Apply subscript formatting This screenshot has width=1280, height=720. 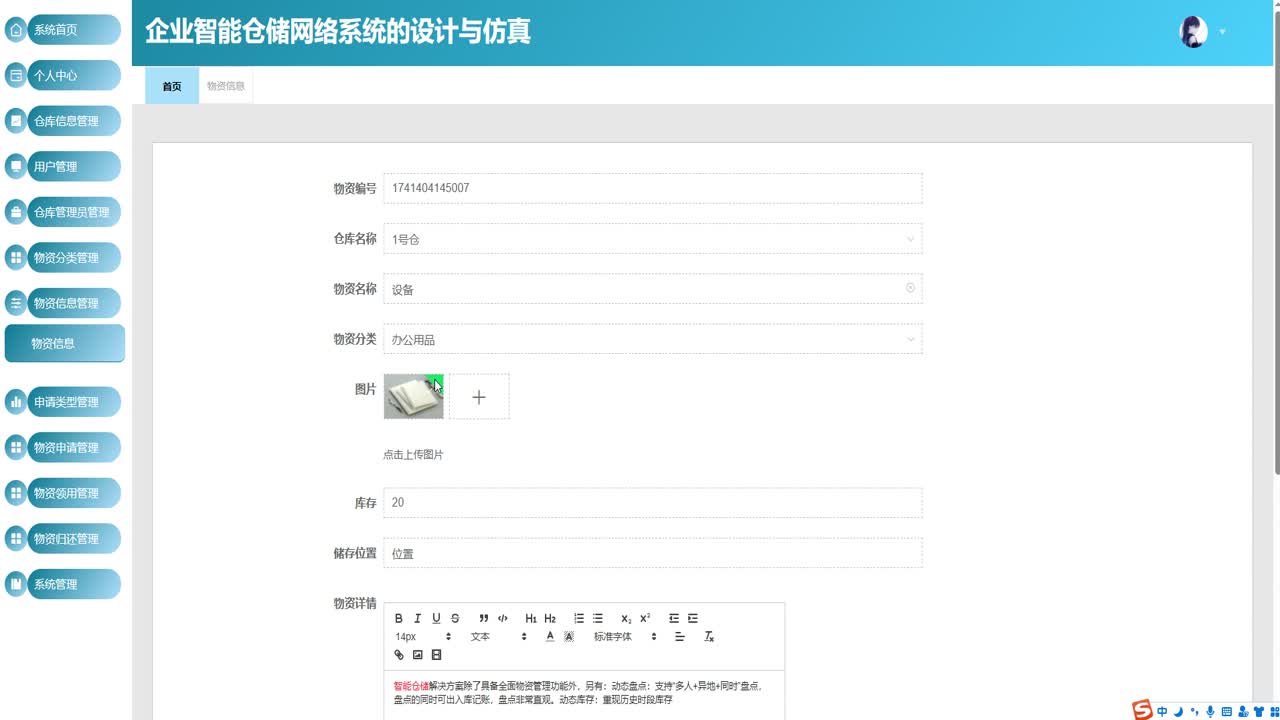pyautogui.click(x=626, y=618)
